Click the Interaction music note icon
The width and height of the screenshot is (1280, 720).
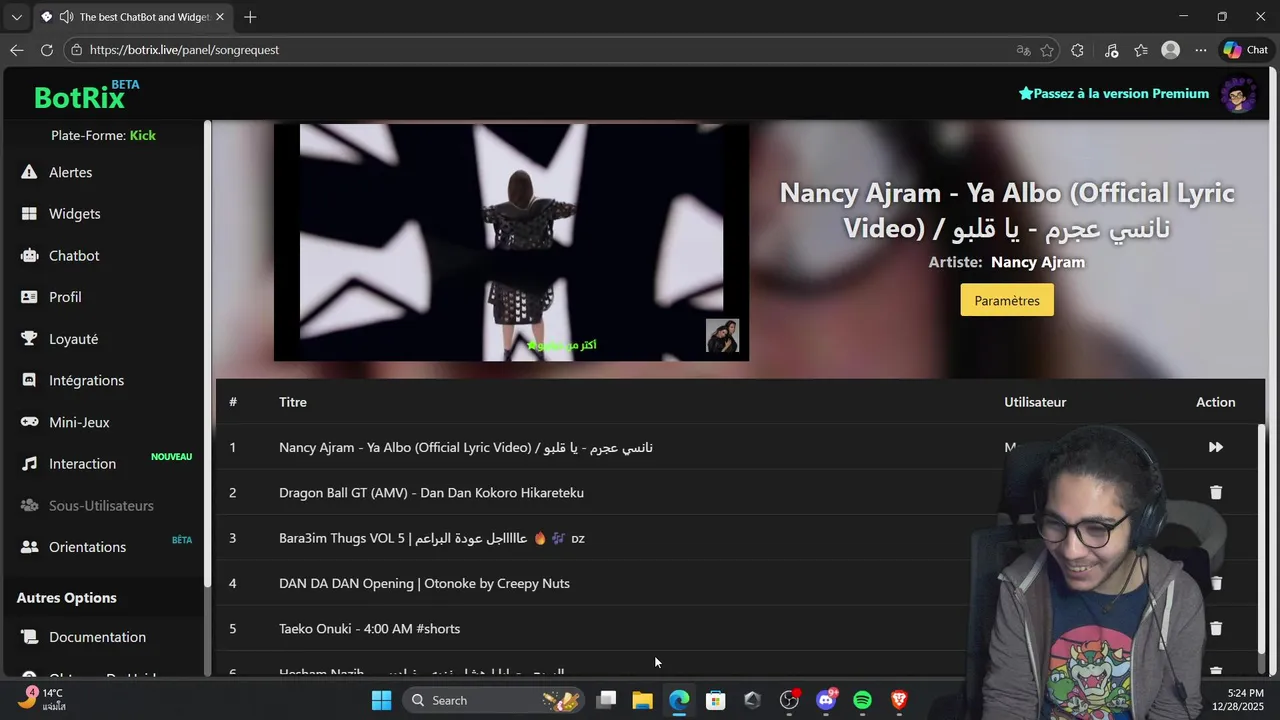point(30,464)
